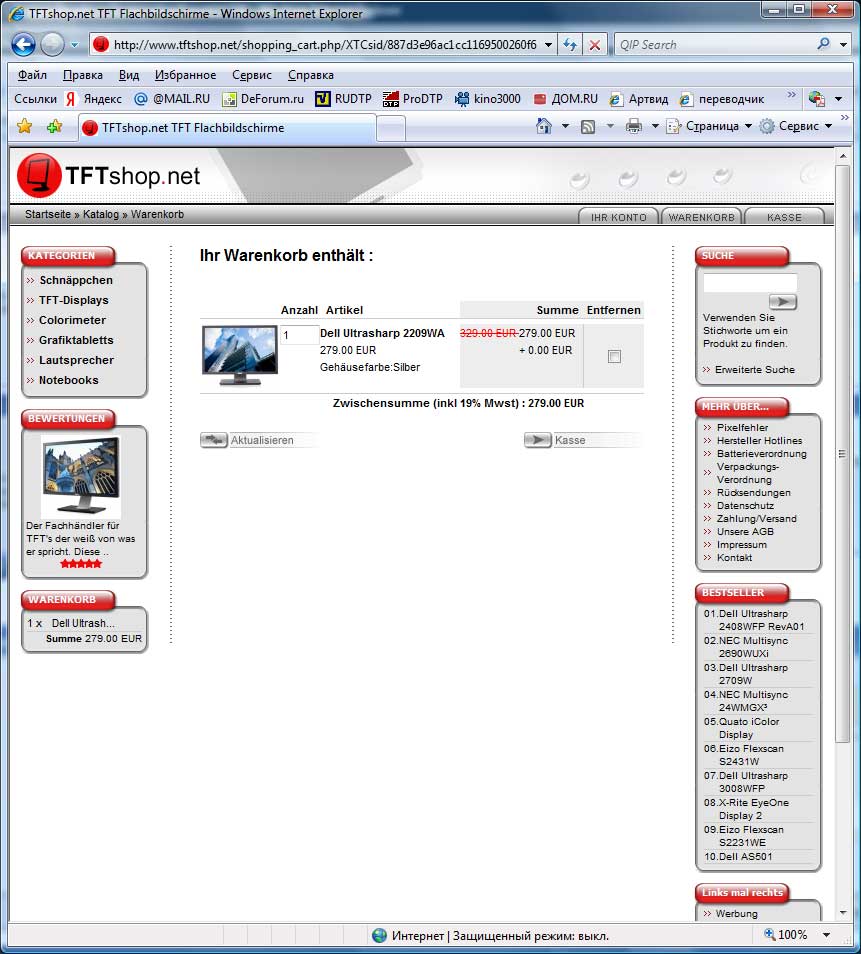
Task: Click the globe icon in the status bar
Action: tap(380, 935)
